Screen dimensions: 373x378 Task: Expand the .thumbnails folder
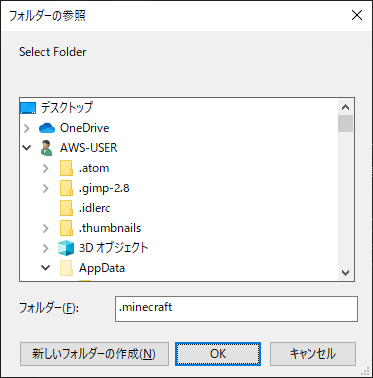(46, 228)
